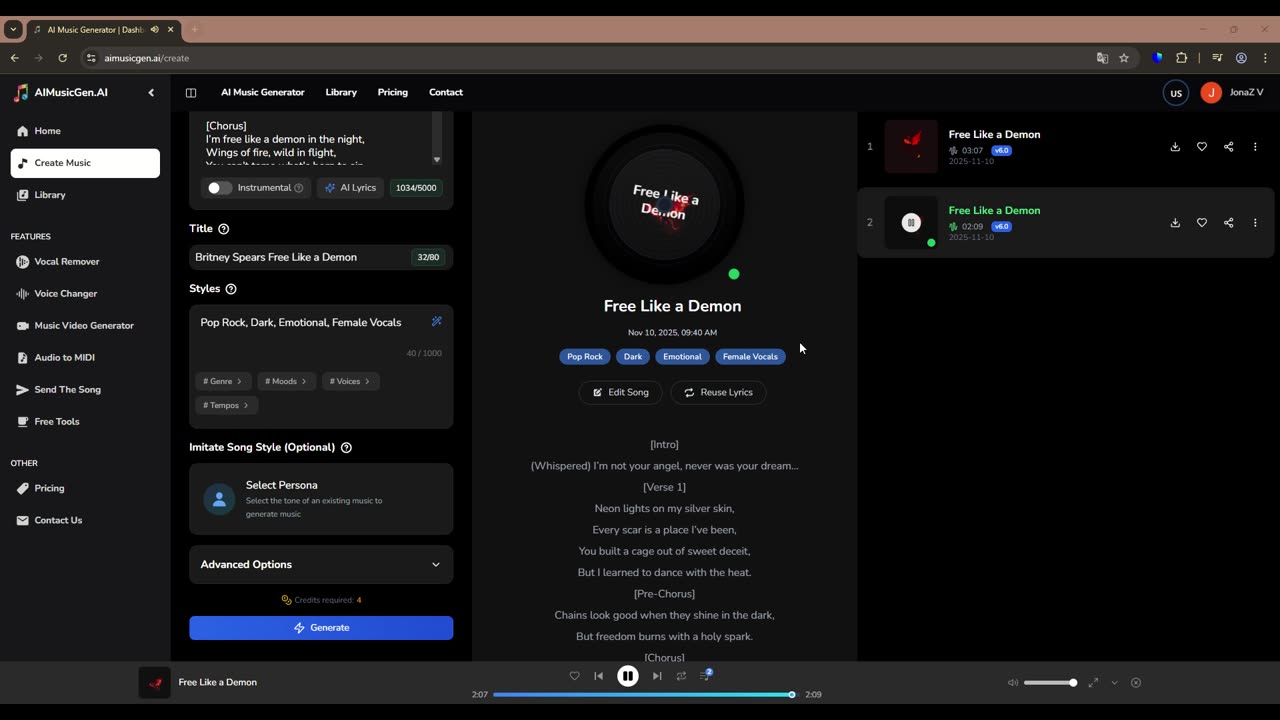Go to AI Music Generator in top nav
Image resolution: width=1280 pixels, height=720 pixels.
[263, 92]
